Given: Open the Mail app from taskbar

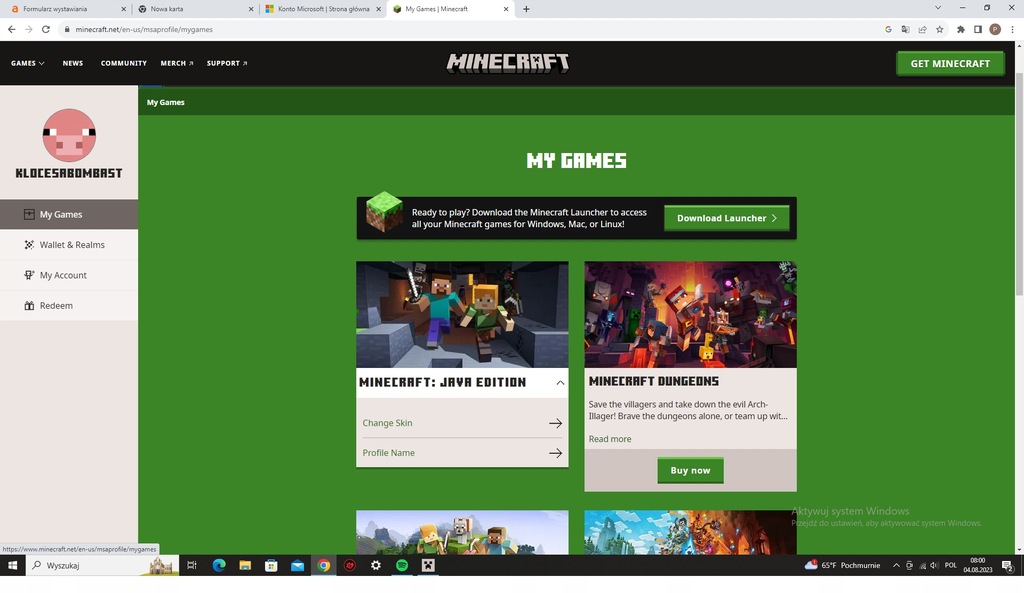Looking at the screenshot, I should coord(297,566).
